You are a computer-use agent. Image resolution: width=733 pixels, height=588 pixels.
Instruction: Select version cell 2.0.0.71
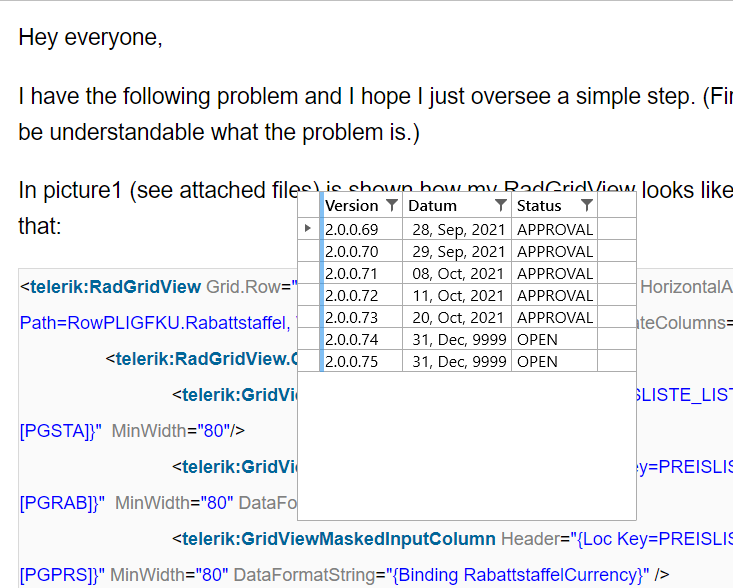point(352,273)
